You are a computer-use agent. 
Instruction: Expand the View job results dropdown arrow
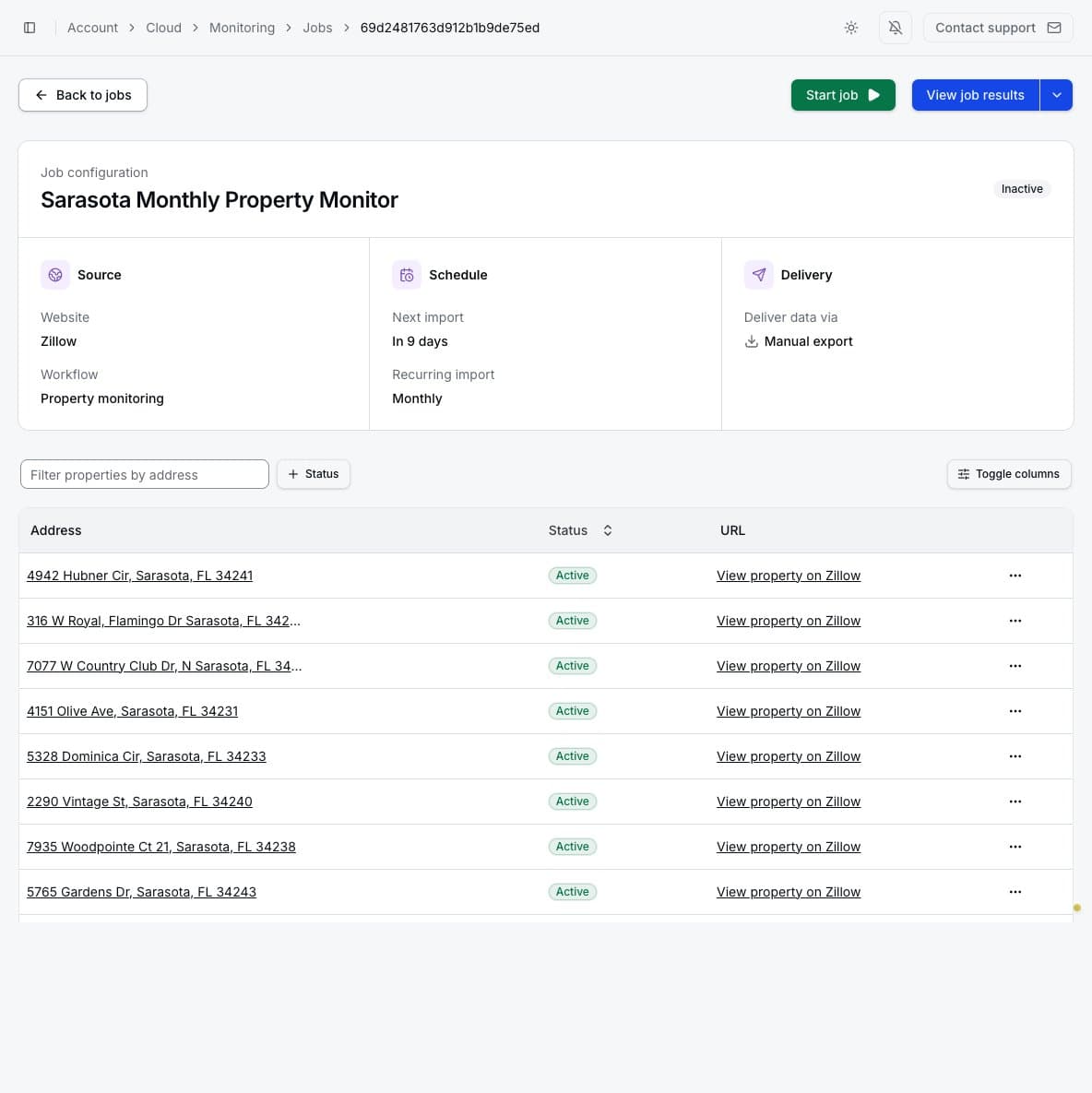coord(1056,95)
